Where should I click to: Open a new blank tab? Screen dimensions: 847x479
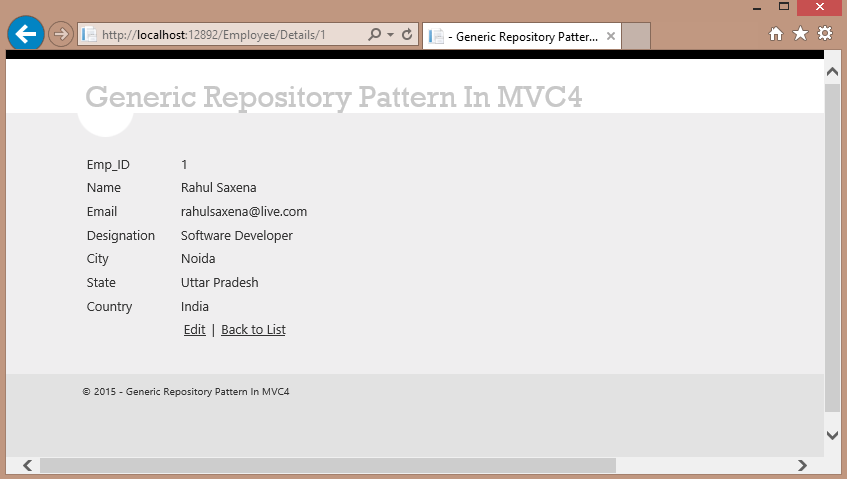point(636,36)
